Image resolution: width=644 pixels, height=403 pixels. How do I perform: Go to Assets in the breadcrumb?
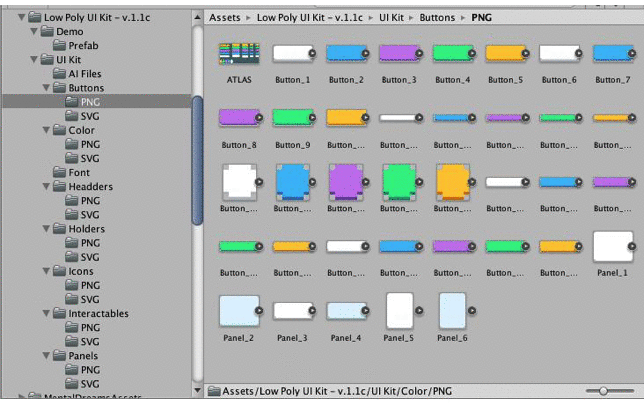click(225, 18)
